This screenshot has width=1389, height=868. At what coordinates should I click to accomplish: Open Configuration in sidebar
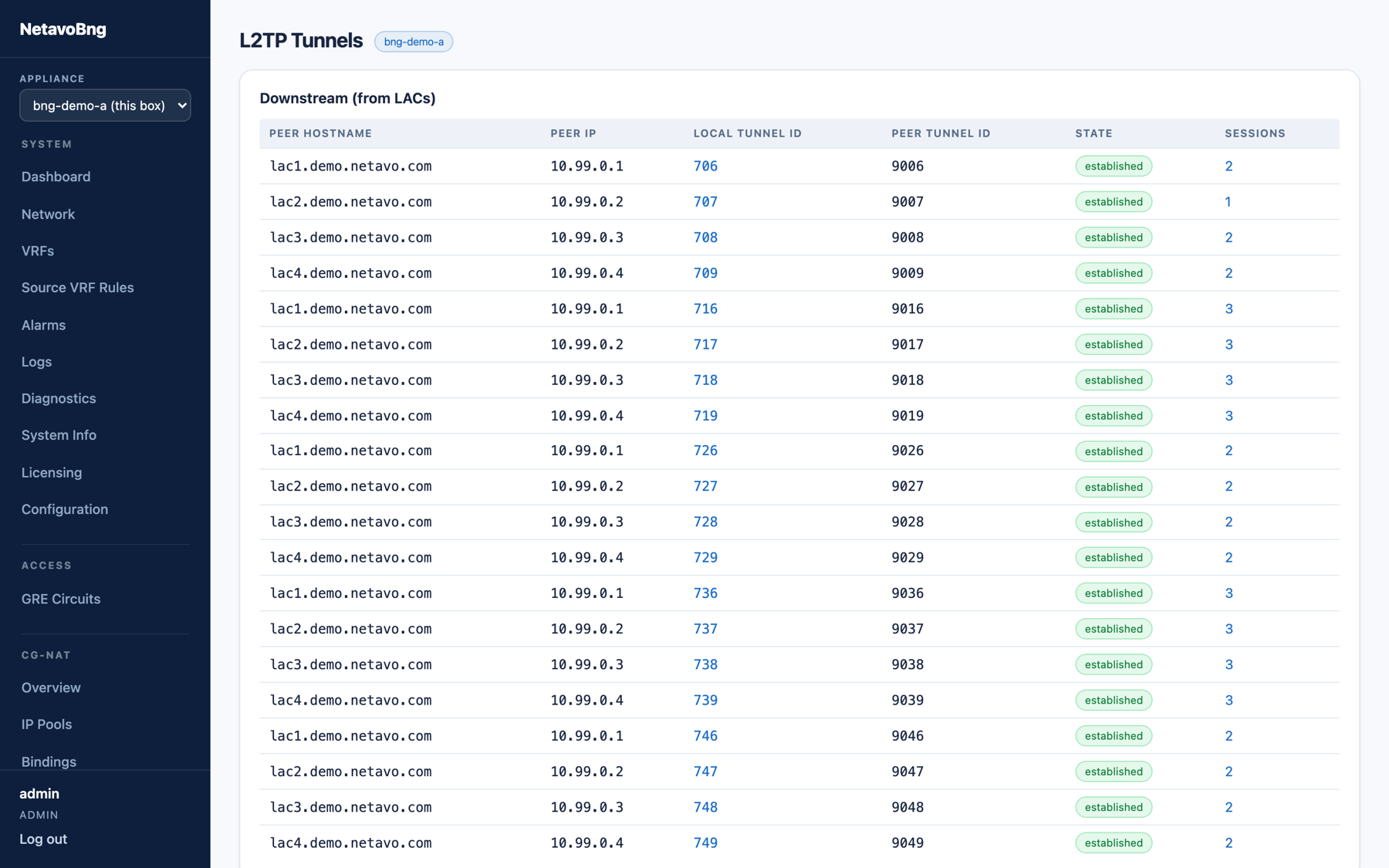pyautogui.click(x=65, y=509)
